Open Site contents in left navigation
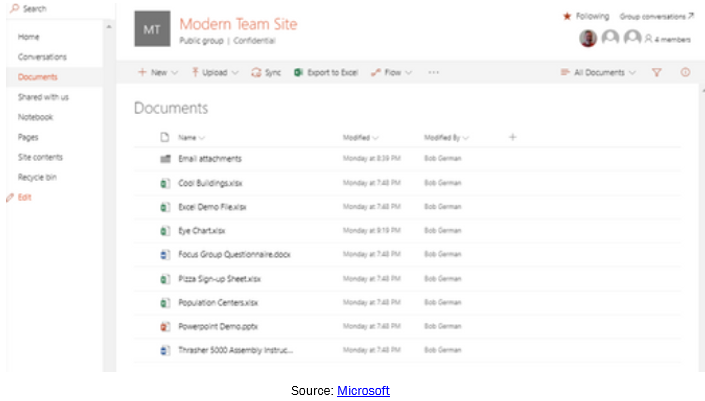The image size is (705, 401). click(x=40, y=157)
